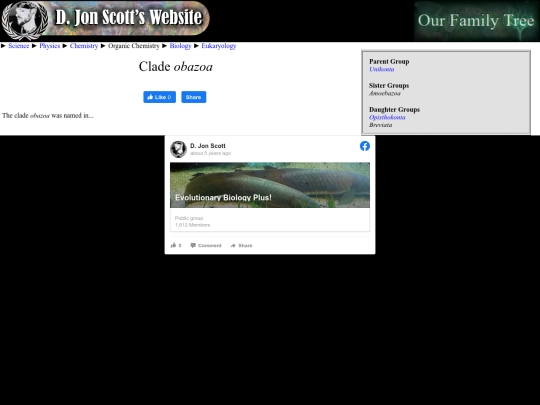Click the Daughter Groups heading

394,110
